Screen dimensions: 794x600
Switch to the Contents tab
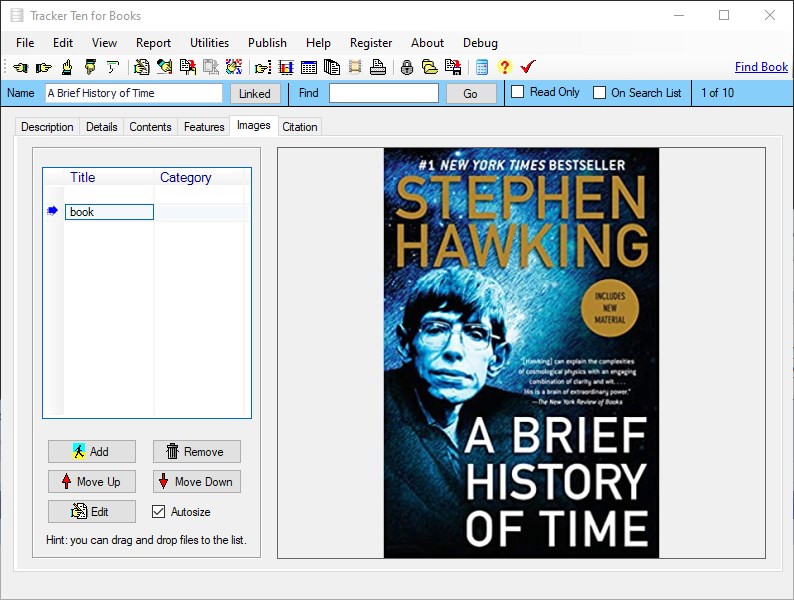coord(150,127)
